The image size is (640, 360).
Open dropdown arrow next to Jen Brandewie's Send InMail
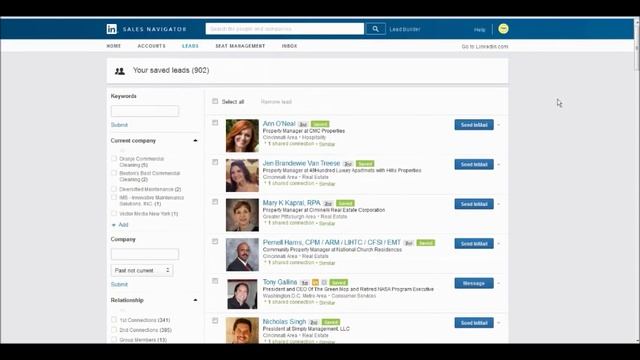pyautogui.click(x=499, y=164)
